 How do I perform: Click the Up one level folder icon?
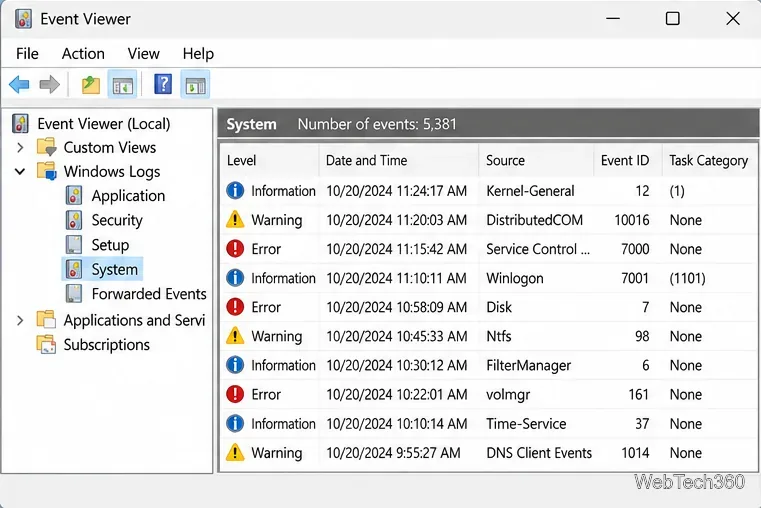(90, 85)
